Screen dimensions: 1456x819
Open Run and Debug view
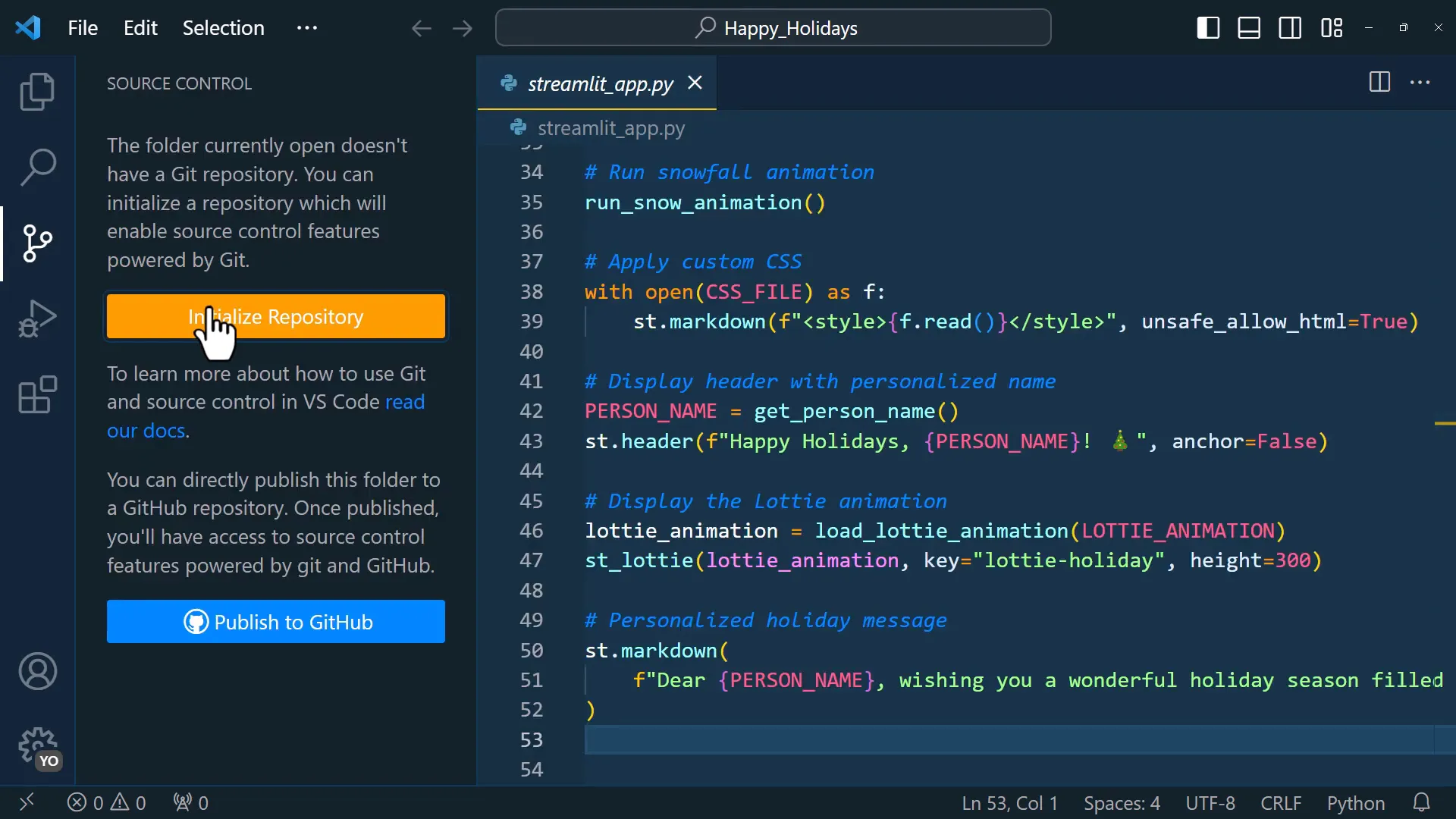coord(37,318)
